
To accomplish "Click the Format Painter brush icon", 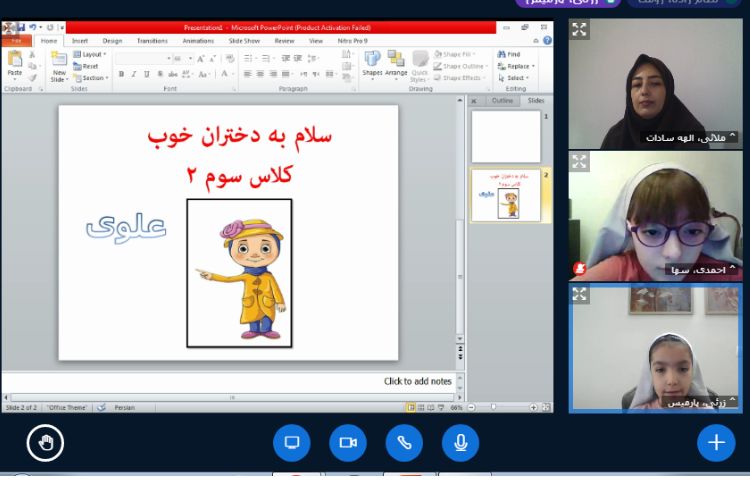I will (x=32, y=77).
